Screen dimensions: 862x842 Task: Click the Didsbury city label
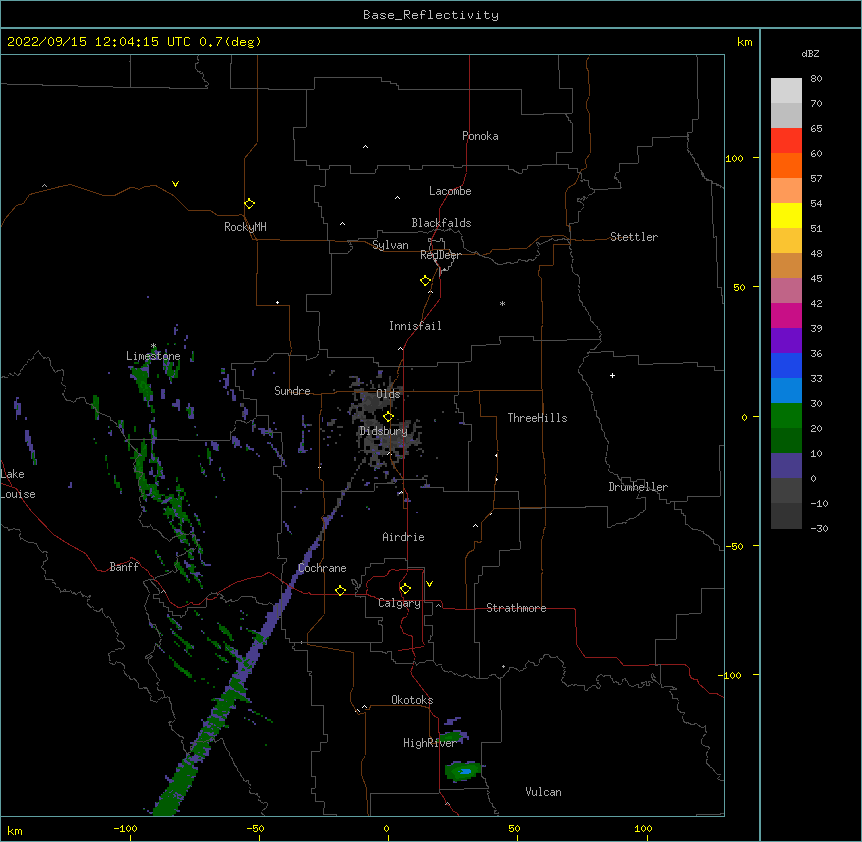tap(384, 431)
